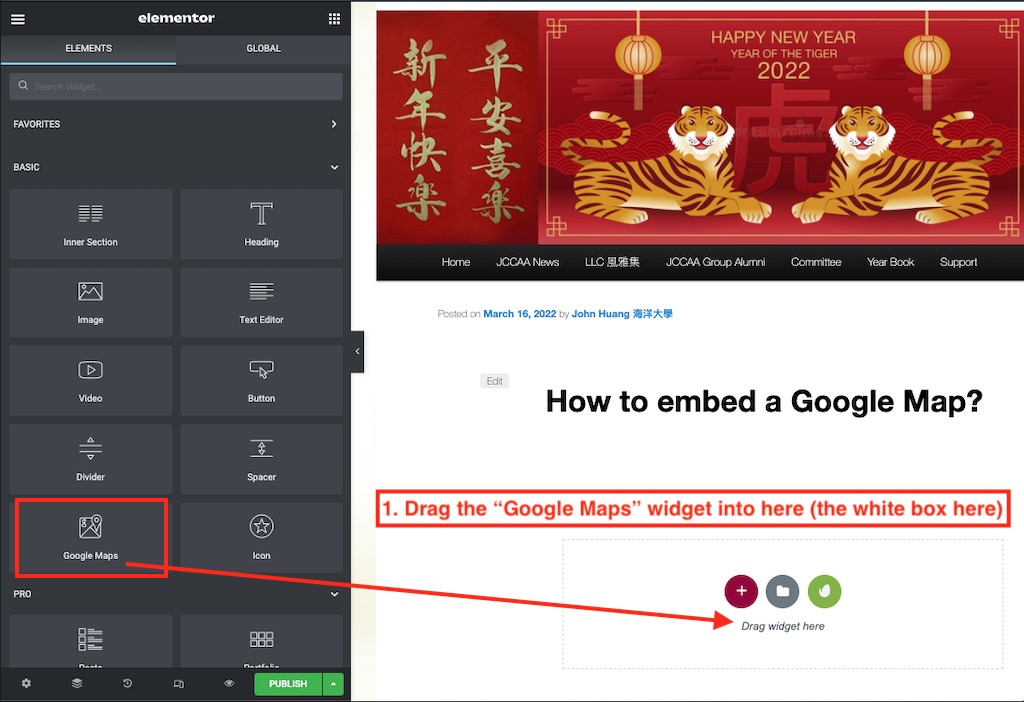
Task: Open the March 16, 2022 date link
Action: 520,314
